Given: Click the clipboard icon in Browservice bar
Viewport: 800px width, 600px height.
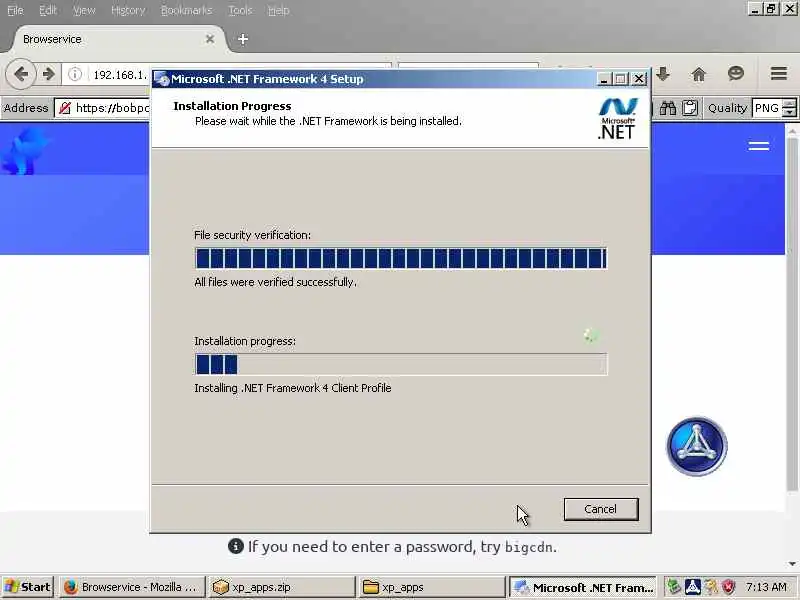Looking at the screenshot, I should (690, 108).
